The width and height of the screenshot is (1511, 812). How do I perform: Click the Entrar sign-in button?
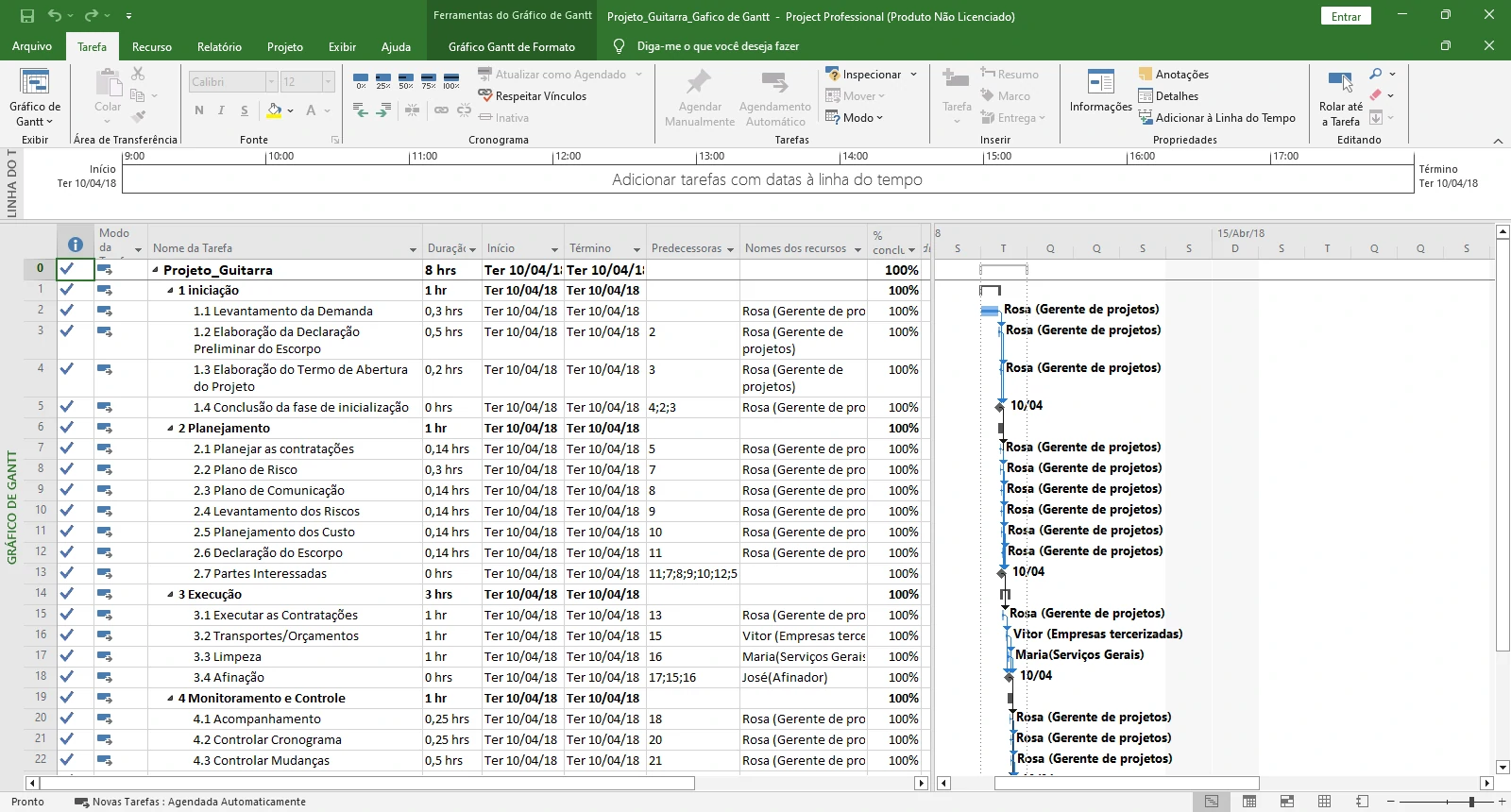pyautogui.click(x=1346, y=16)
